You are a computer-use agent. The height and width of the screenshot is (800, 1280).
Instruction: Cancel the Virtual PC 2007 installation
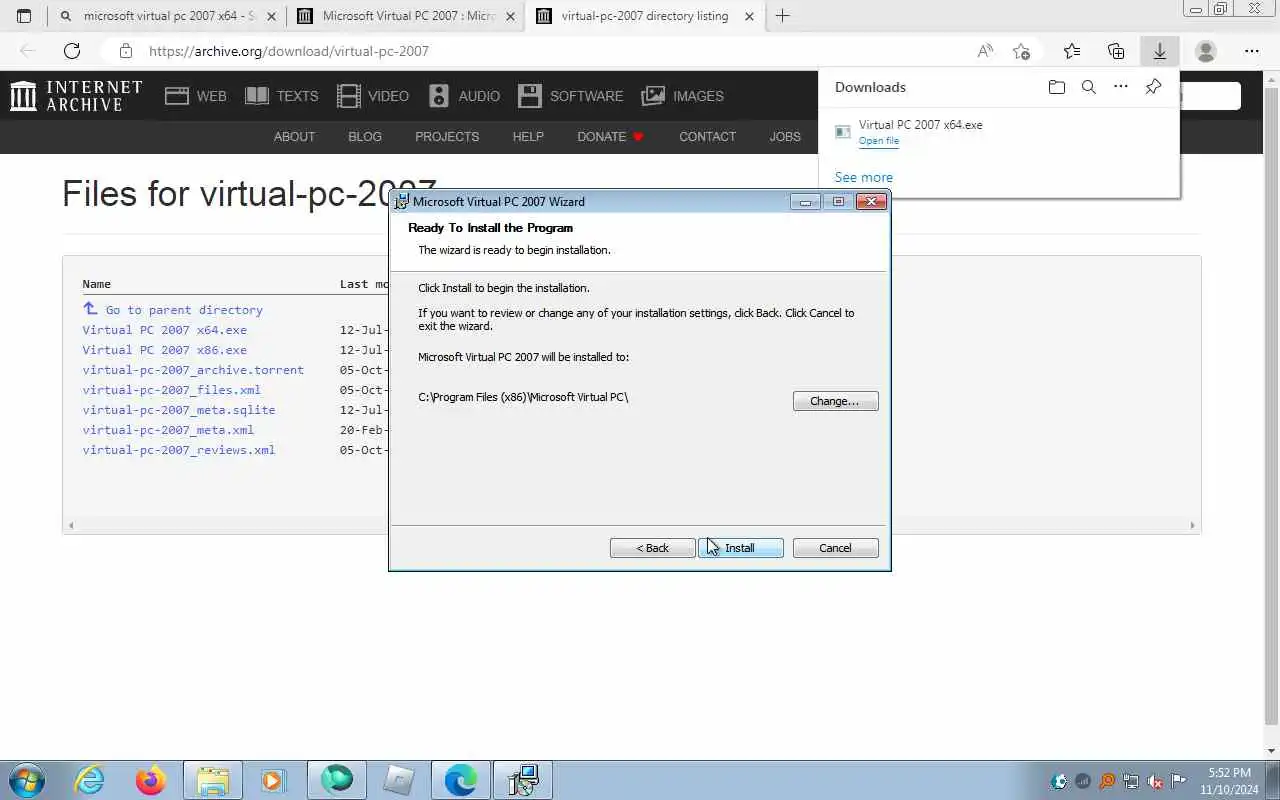835,548
